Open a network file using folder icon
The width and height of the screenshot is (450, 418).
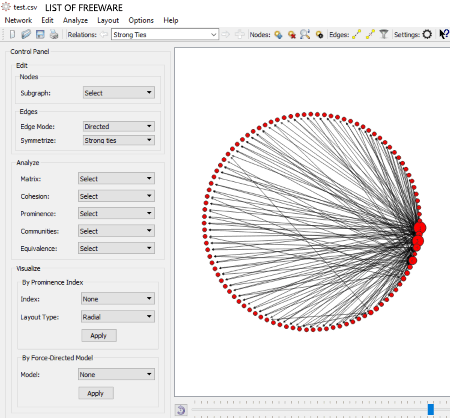(x=26, y=34)
